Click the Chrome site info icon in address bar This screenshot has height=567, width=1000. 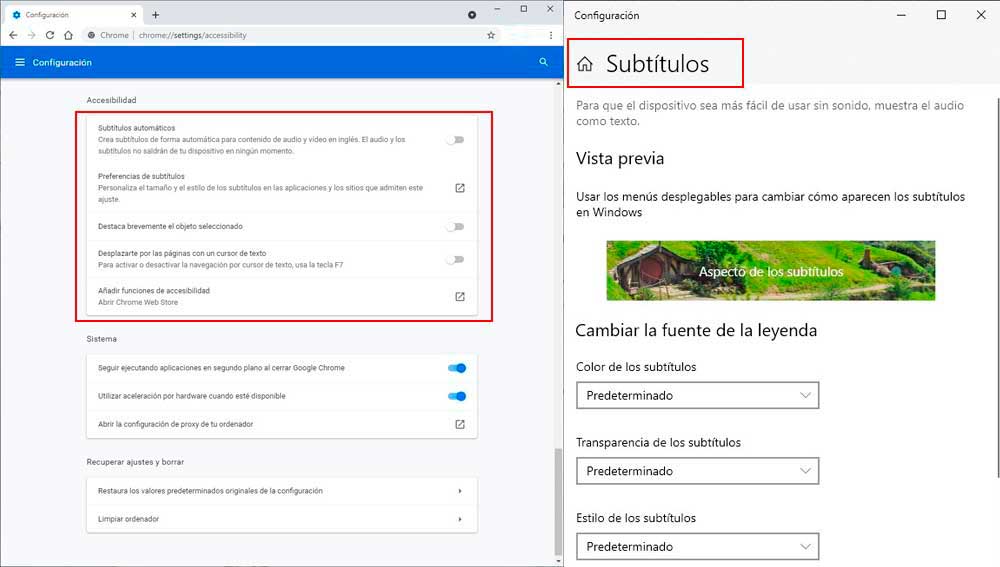[91, 35]
